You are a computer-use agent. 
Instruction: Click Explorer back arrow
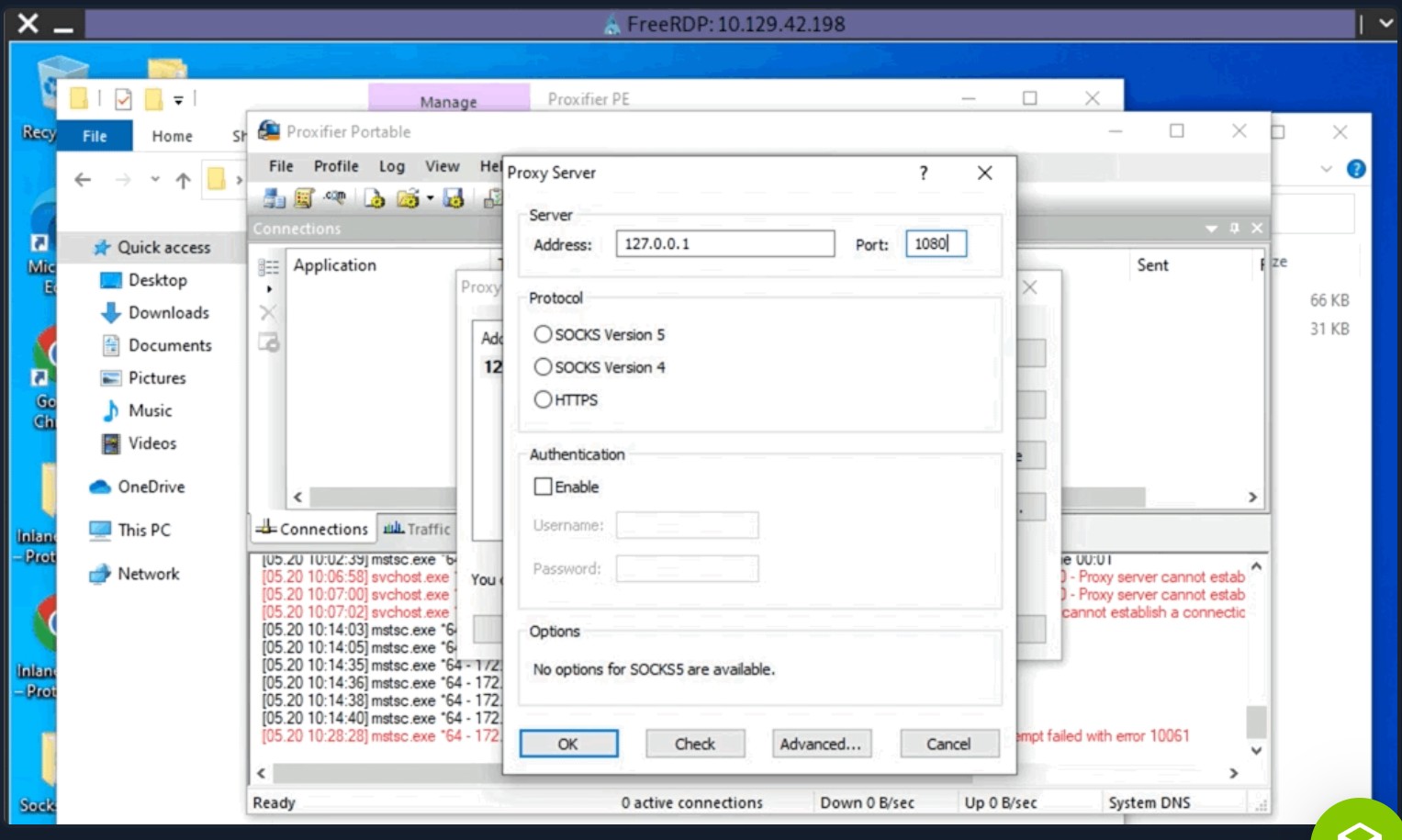tap(83, 180)
